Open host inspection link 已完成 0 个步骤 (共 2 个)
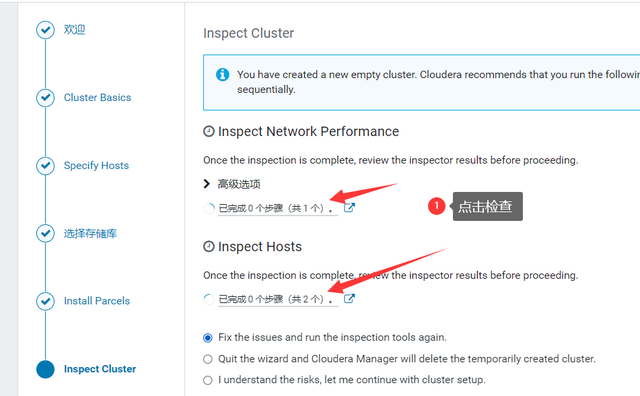The image size is (640, 396). pyautogui.click(x=276, y=299)
